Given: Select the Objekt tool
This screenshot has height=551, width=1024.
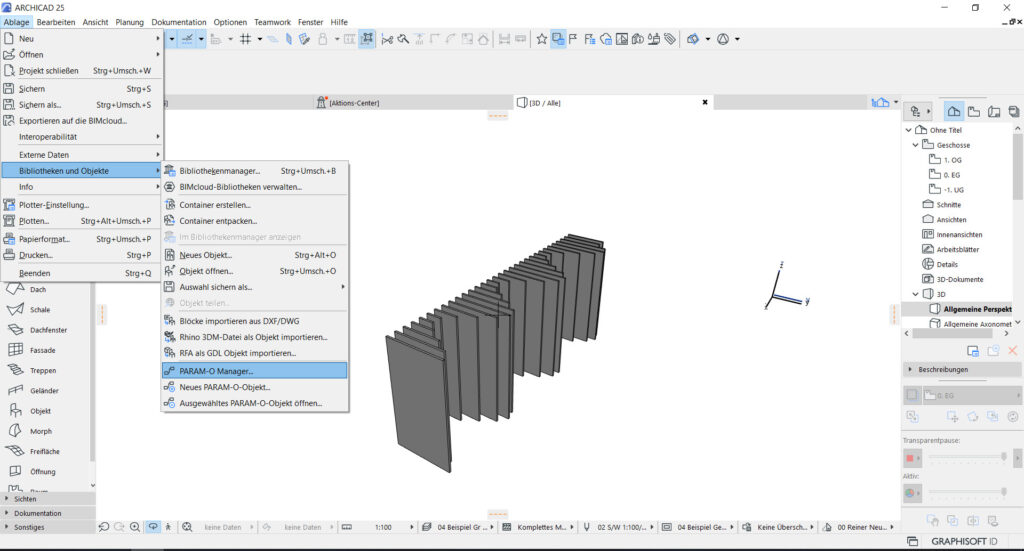Looking at the screenshot, I should pyautogui.click(x=46, y=411).
